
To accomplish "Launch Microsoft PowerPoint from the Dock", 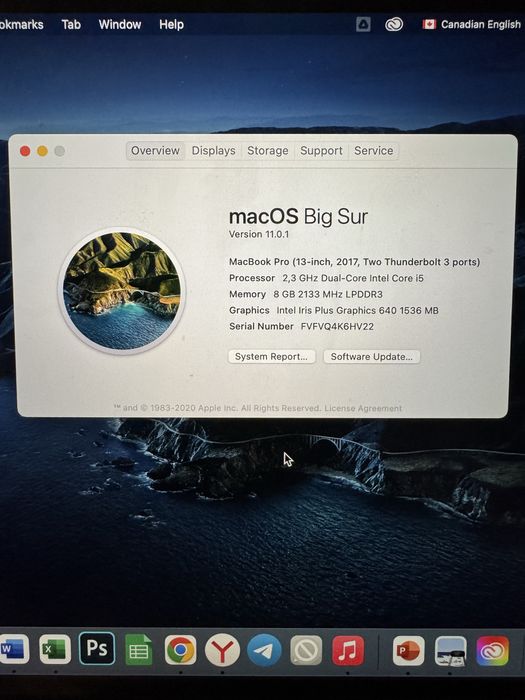I will click(x=408, y=651).
